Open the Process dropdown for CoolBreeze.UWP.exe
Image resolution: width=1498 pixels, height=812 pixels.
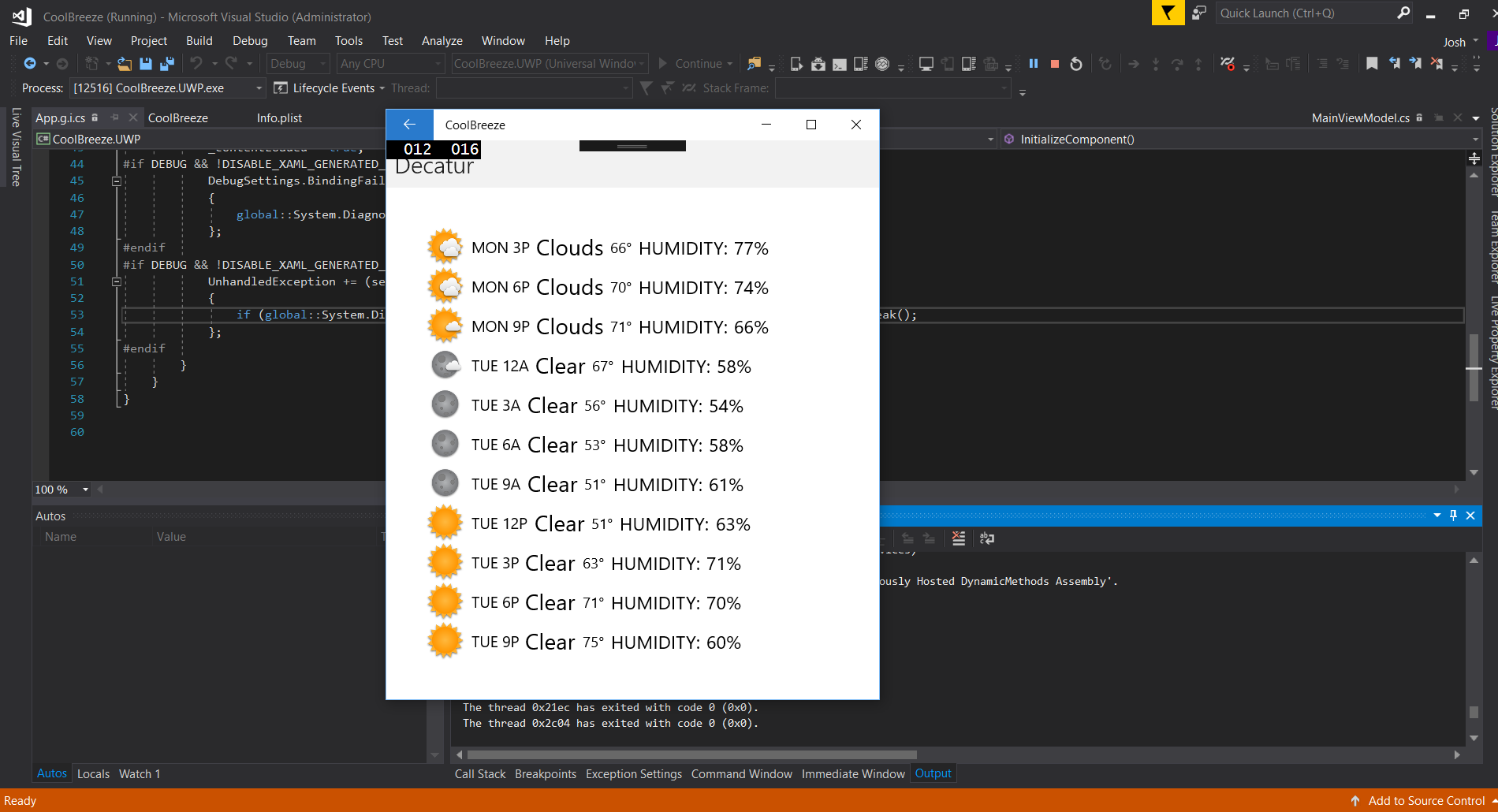coord(258,88)
